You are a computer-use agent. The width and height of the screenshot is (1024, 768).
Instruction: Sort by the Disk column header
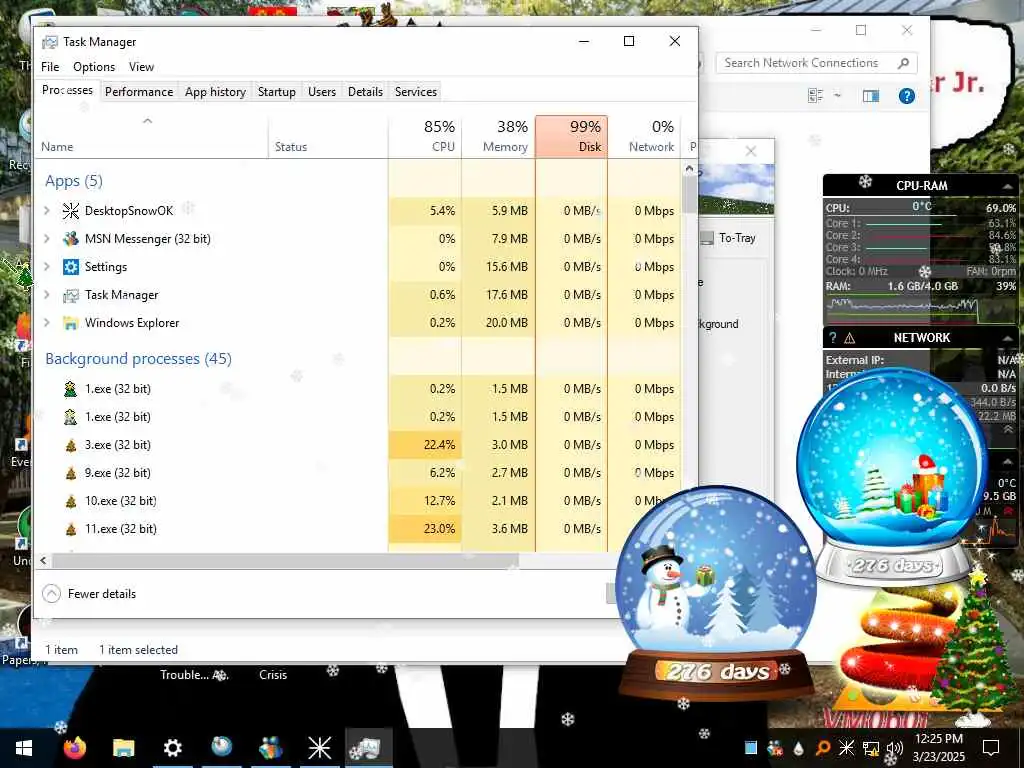pyautogui.click(x=571, y=136)
